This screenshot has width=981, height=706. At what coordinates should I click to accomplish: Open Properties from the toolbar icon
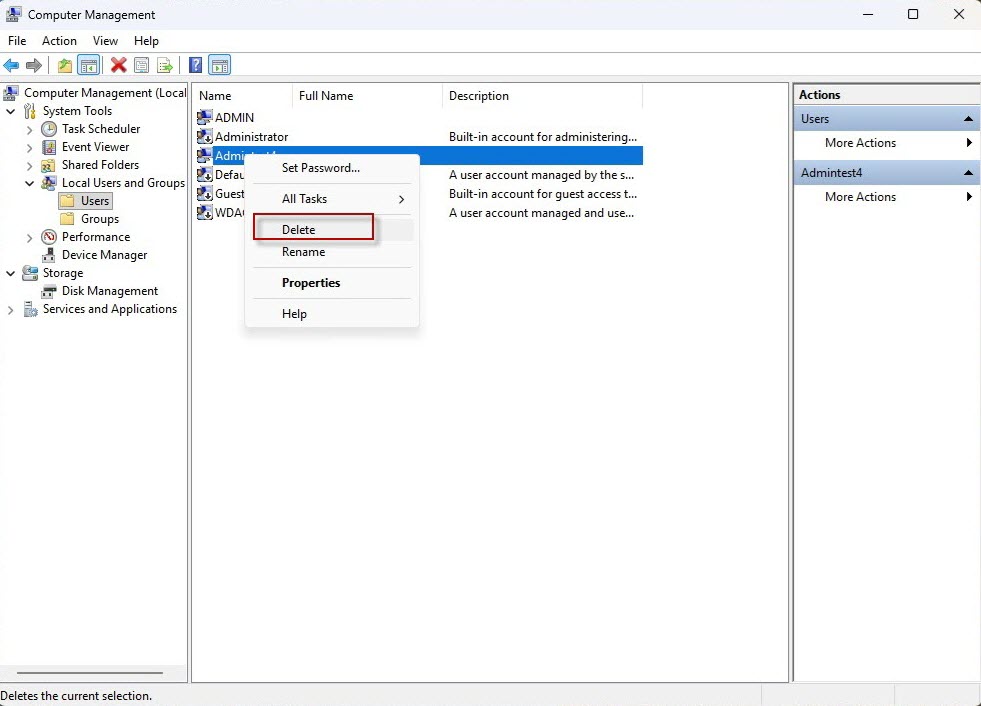pyautogui.click(x=142, y=65)
